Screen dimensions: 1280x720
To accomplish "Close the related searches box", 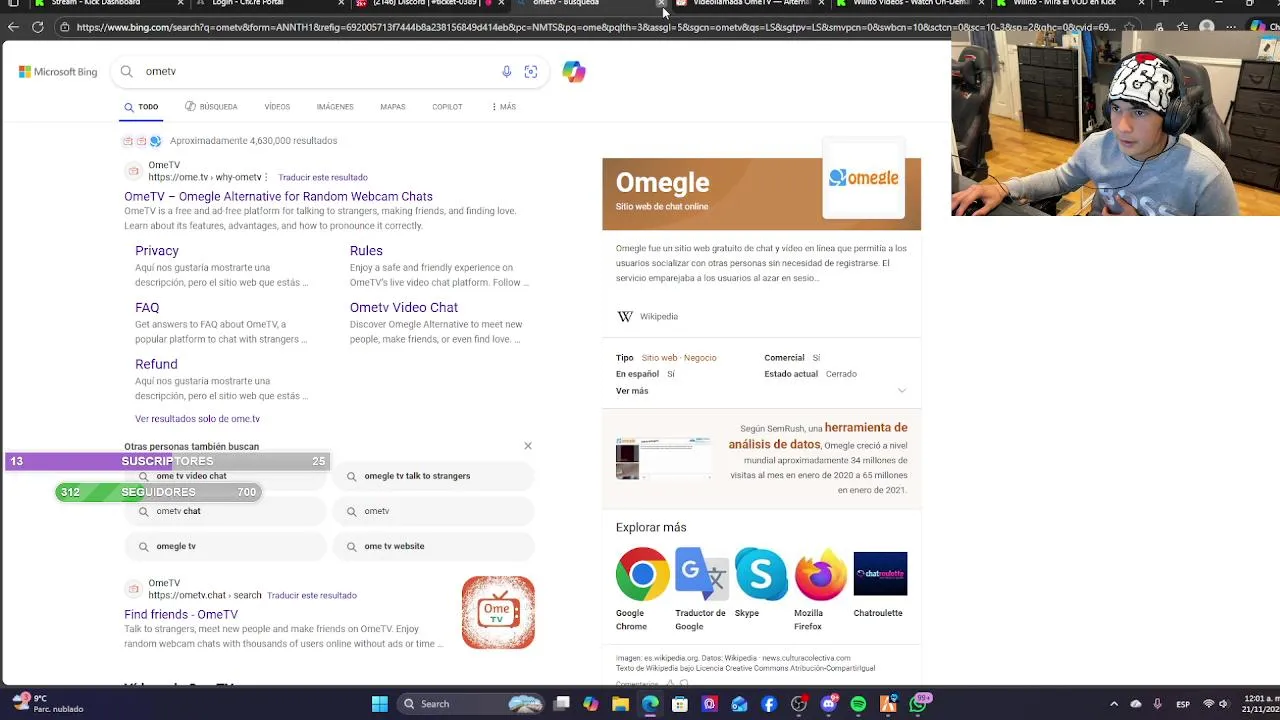I will coord(528,446).
